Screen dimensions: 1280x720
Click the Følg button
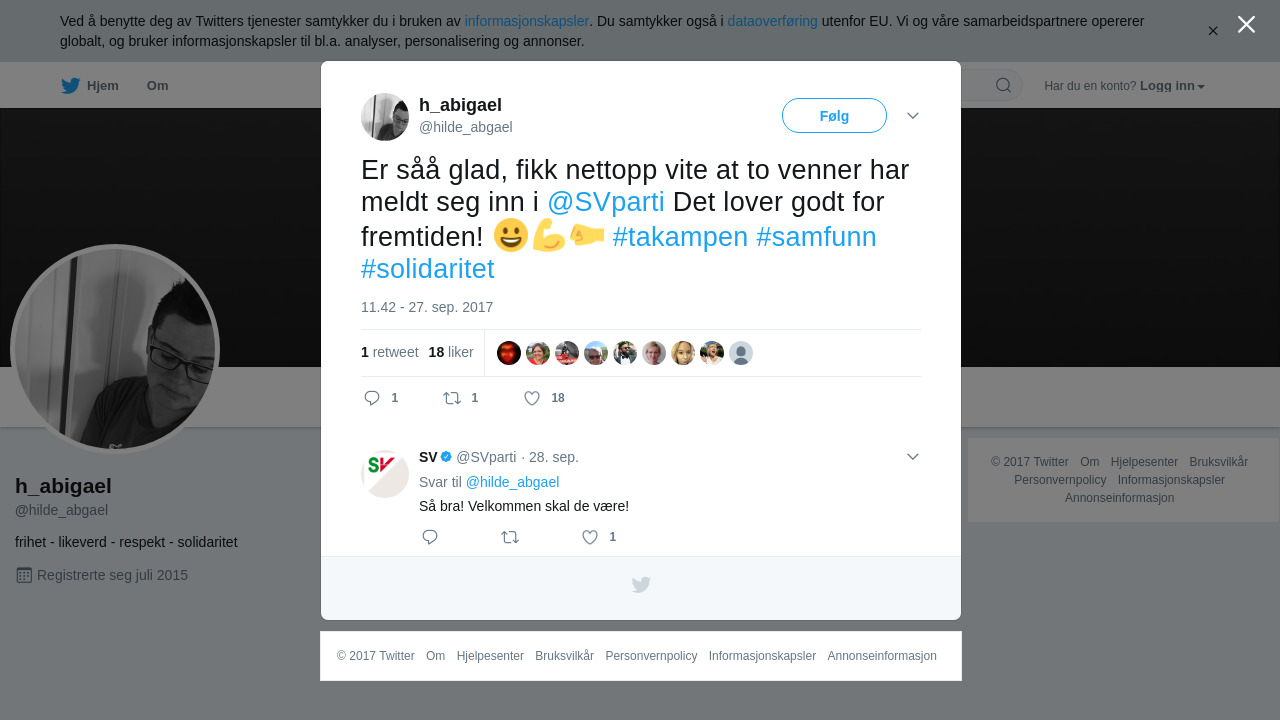click(x=834, y=116)
